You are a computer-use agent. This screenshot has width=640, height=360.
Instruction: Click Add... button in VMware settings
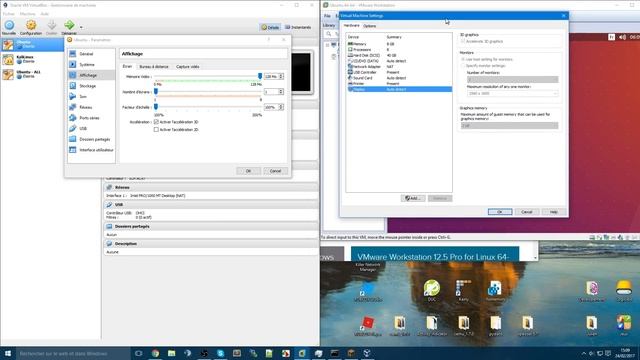[x=413, y=198]
